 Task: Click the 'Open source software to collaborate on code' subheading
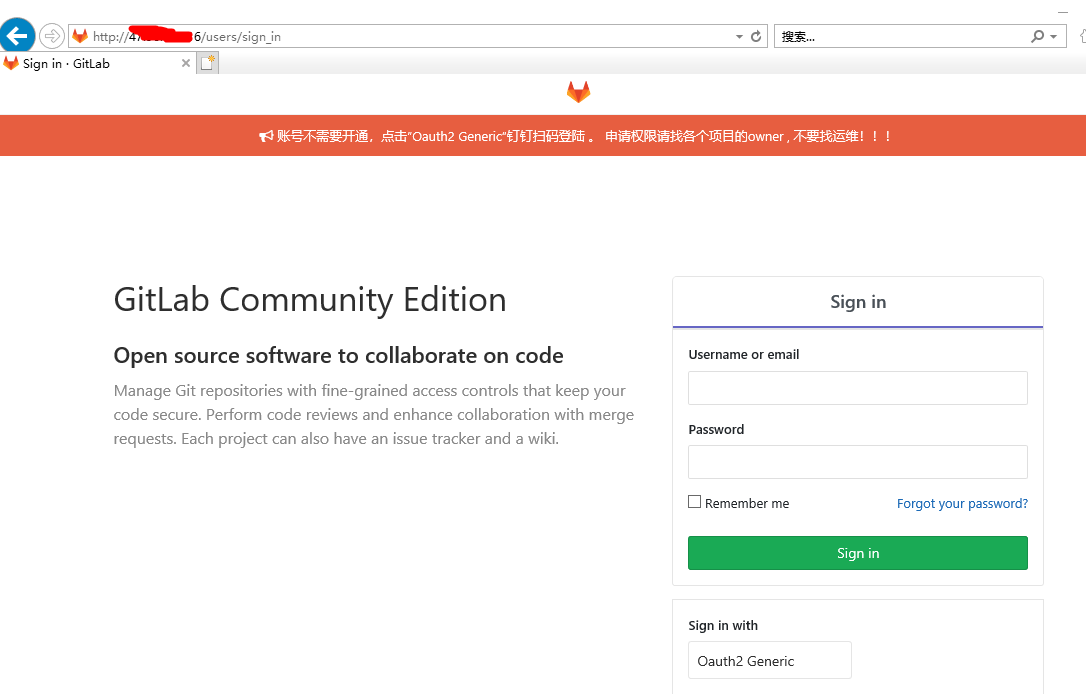point(339,355)
